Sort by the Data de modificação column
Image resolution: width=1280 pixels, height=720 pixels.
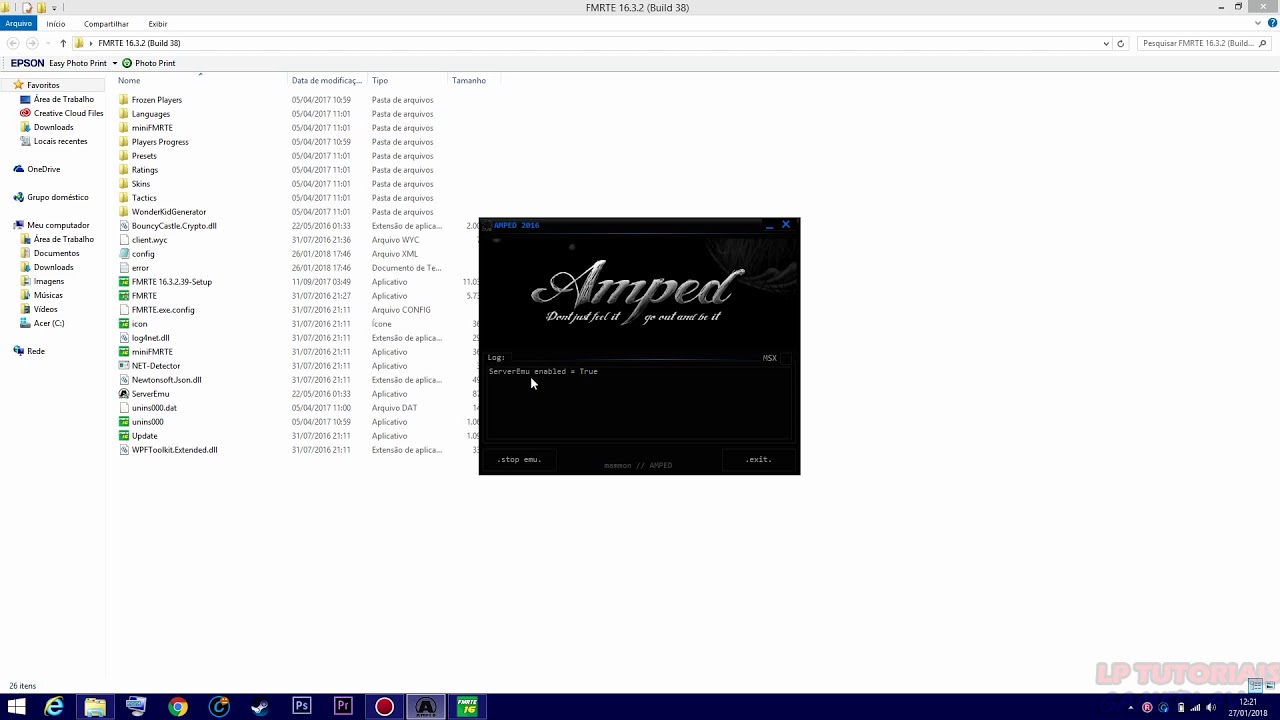(x=328, y=80)
